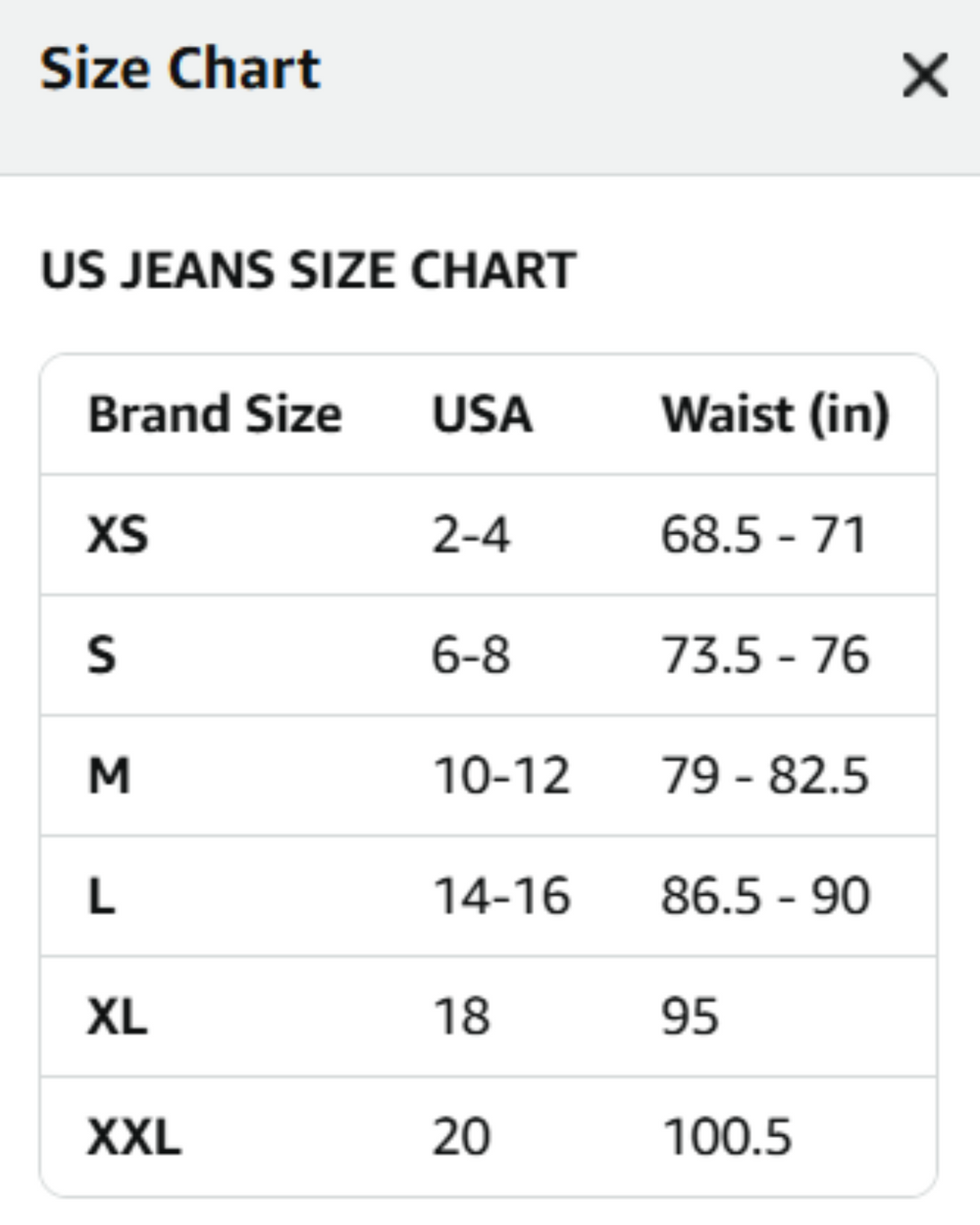The width and height of the screenshot is (980, 1225).
Task: Click the XXL brand size cell
Action: (134, 1137)
